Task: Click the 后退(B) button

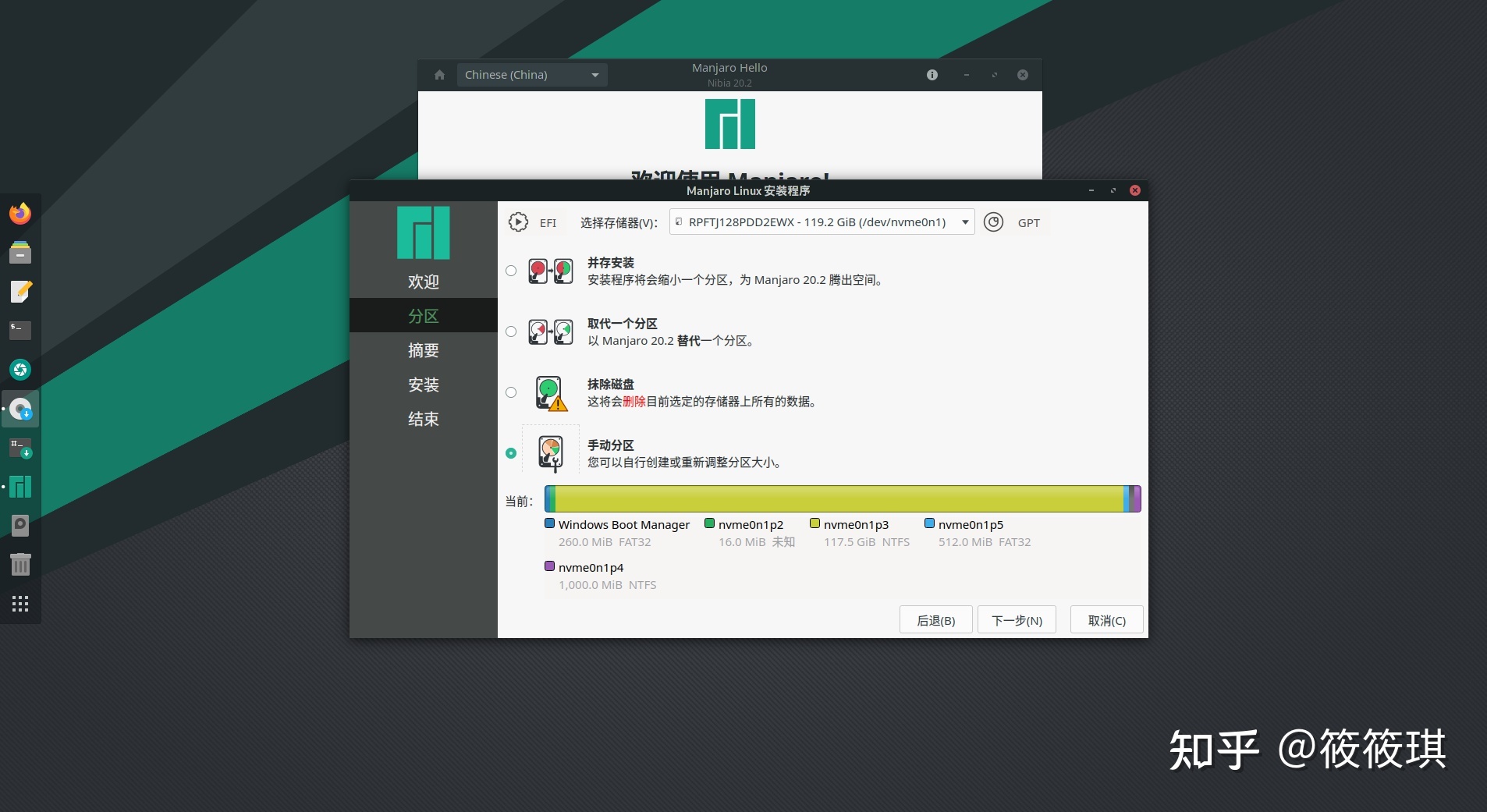Action: [936, 620]
